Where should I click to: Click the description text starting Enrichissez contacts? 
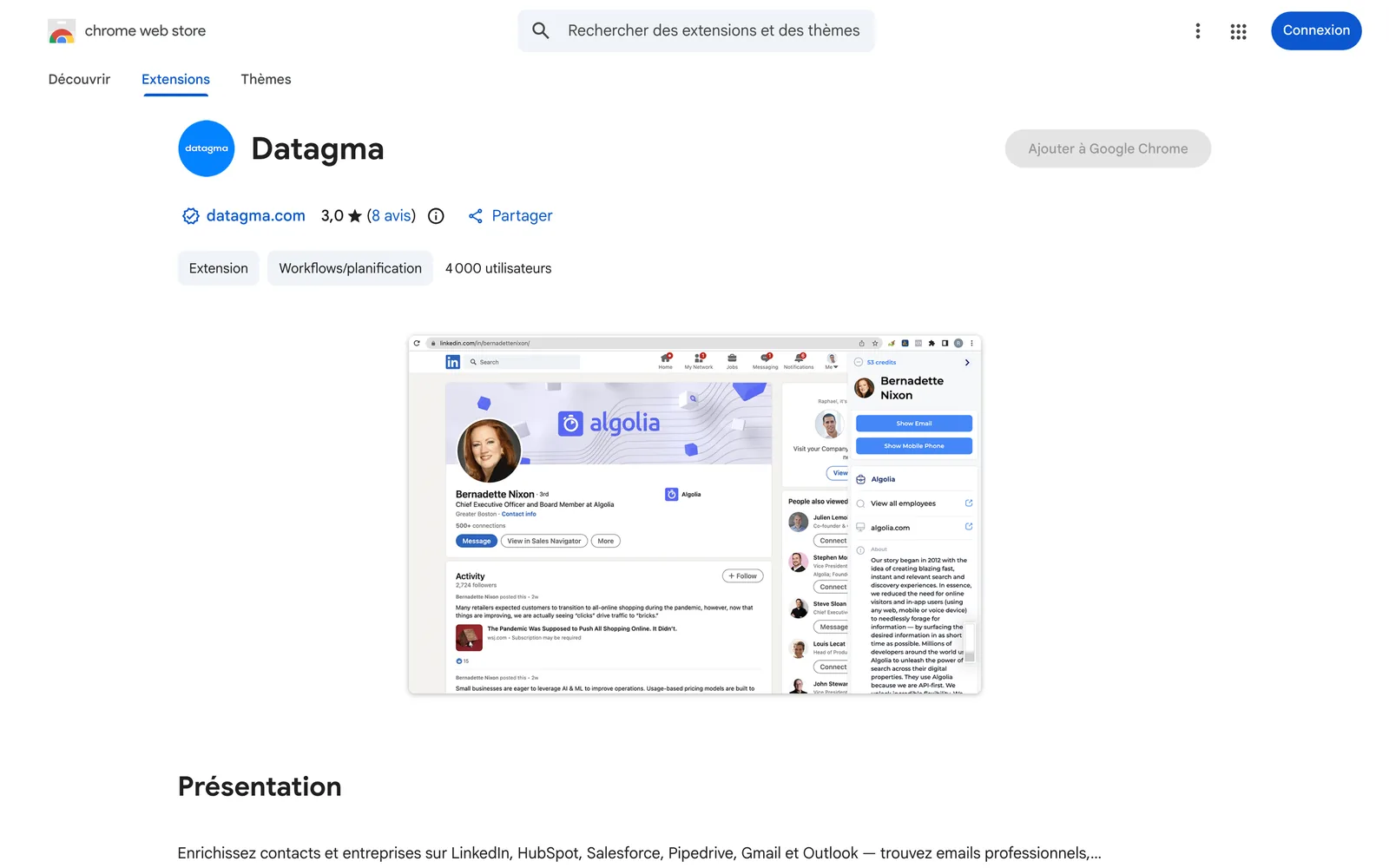click(639, 853)
